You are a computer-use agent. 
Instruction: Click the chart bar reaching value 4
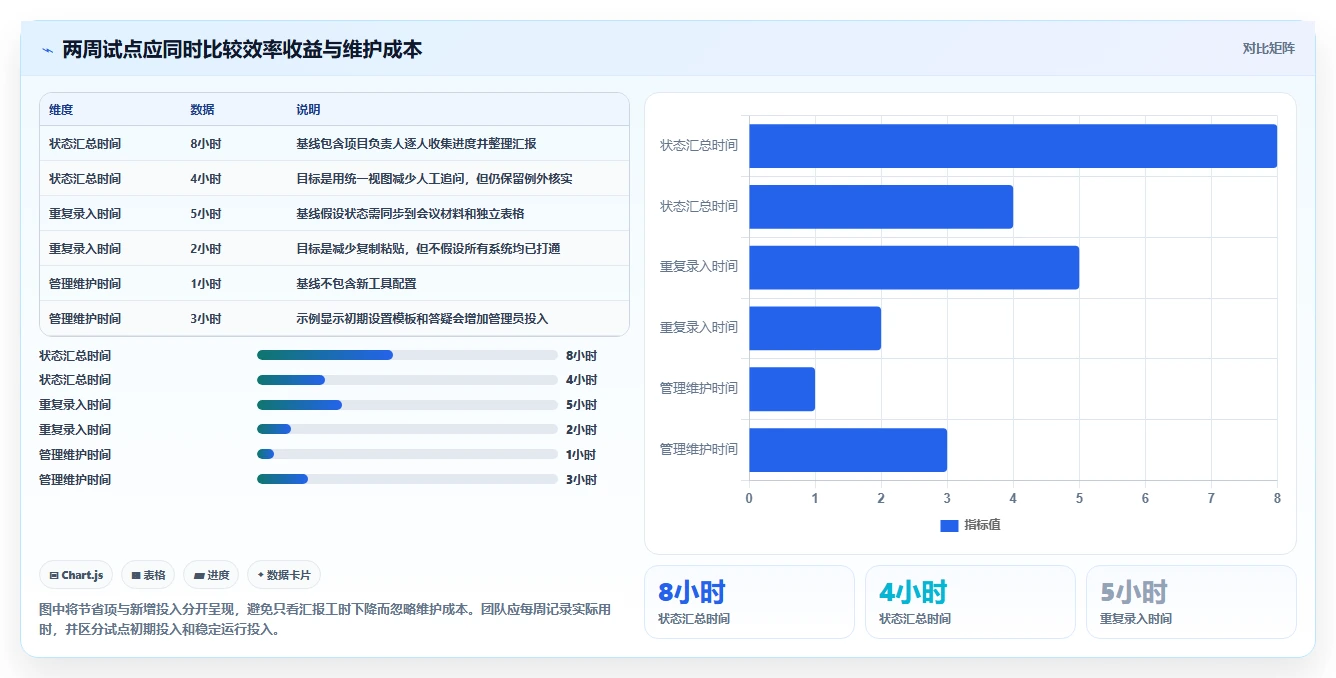(881, 207)
